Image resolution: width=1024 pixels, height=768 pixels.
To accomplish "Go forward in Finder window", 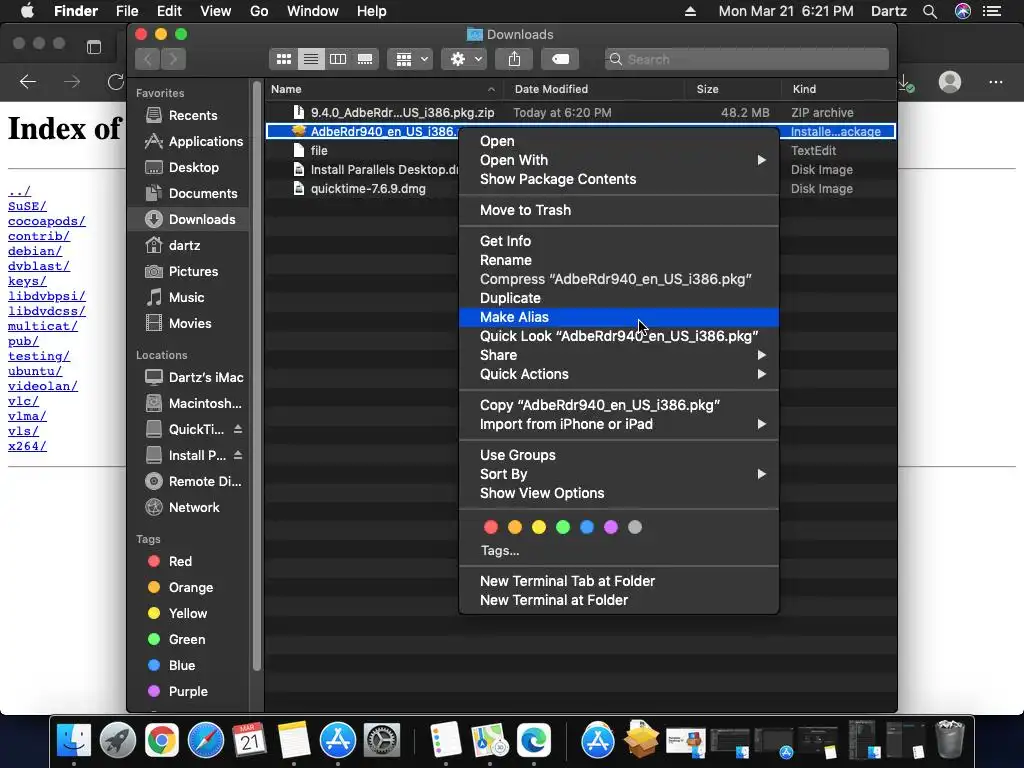I will [173, 59].
